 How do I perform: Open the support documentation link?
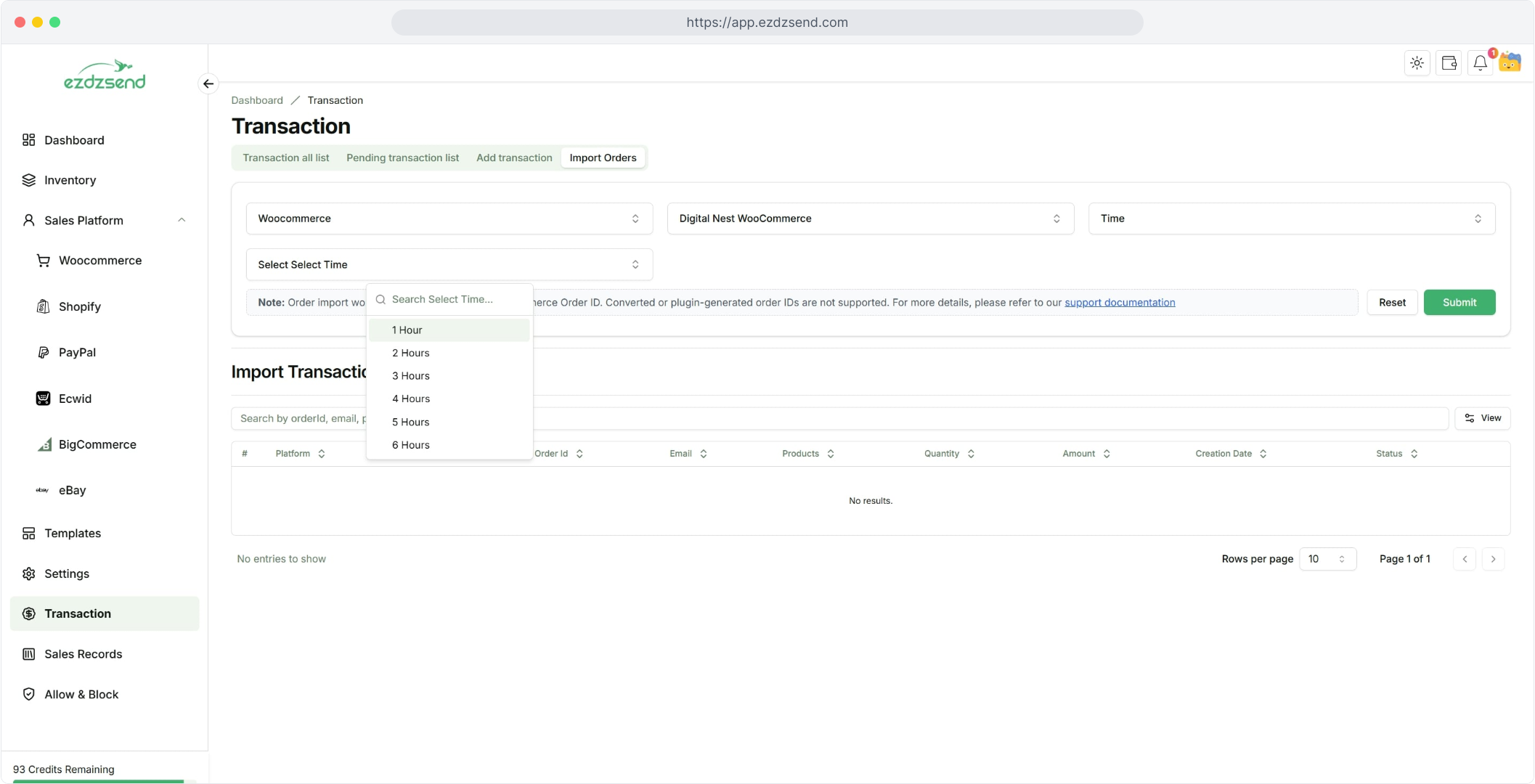click(1120, 303)
